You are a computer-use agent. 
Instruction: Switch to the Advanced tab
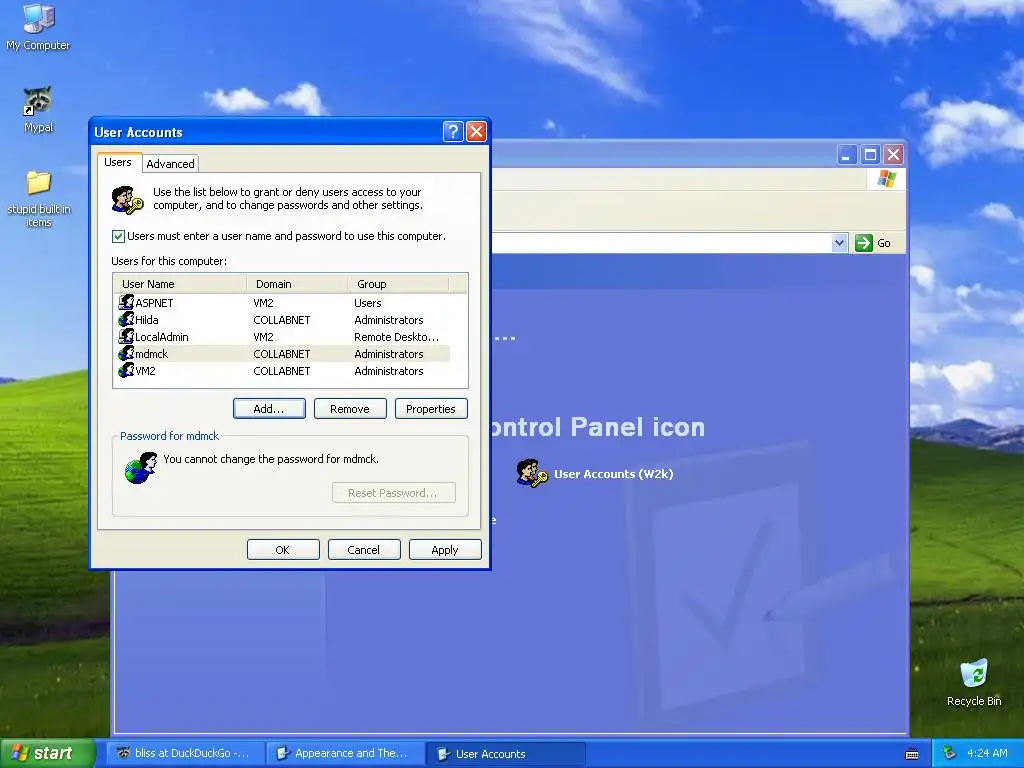click(170, 163)
